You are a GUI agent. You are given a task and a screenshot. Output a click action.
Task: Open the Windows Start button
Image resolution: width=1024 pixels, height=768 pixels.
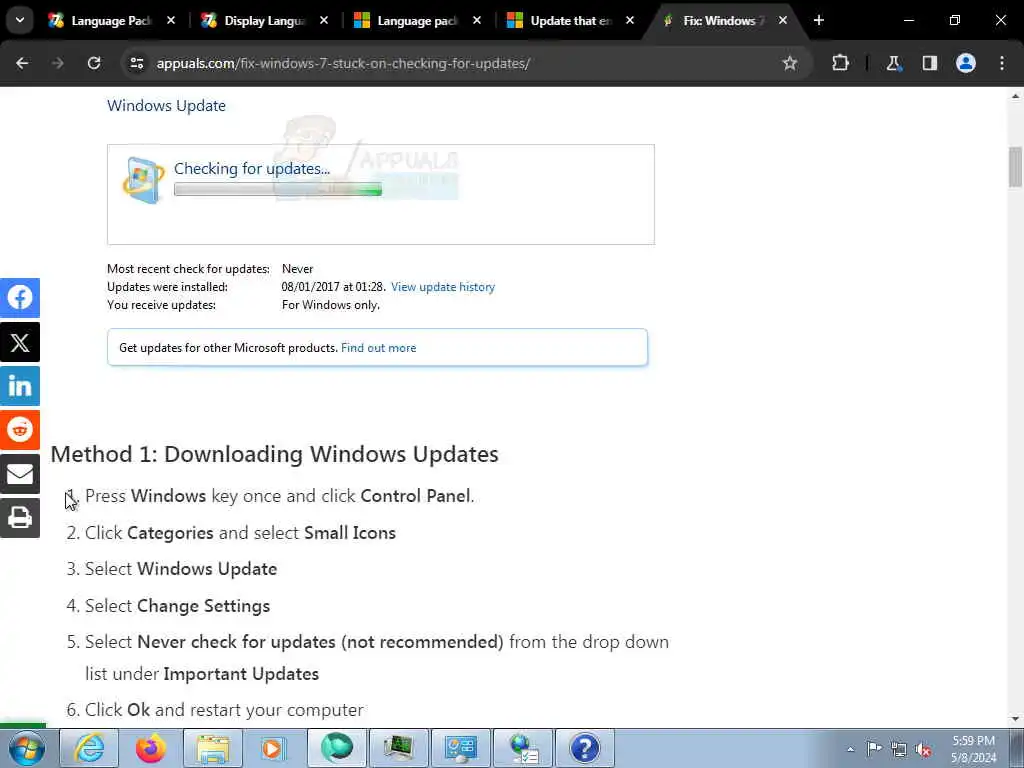tap(26, 748)
